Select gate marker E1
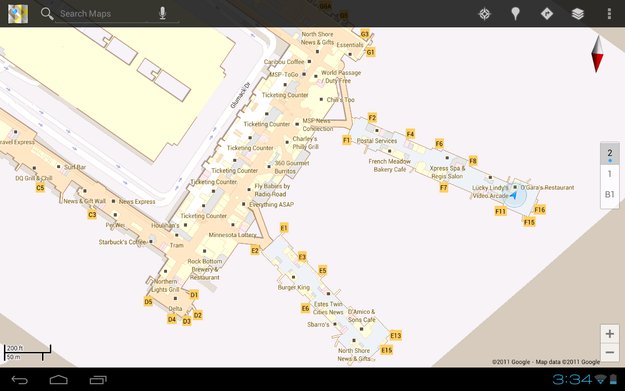Screen dimensions: 625x391 click(284, 228)
